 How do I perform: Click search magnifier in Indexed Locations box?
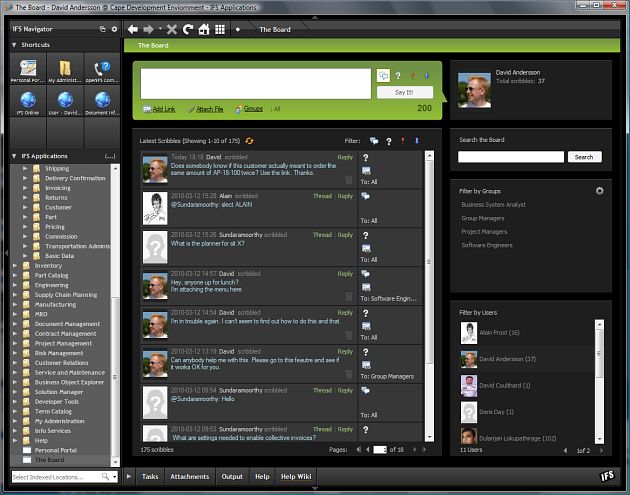(105, 477)
